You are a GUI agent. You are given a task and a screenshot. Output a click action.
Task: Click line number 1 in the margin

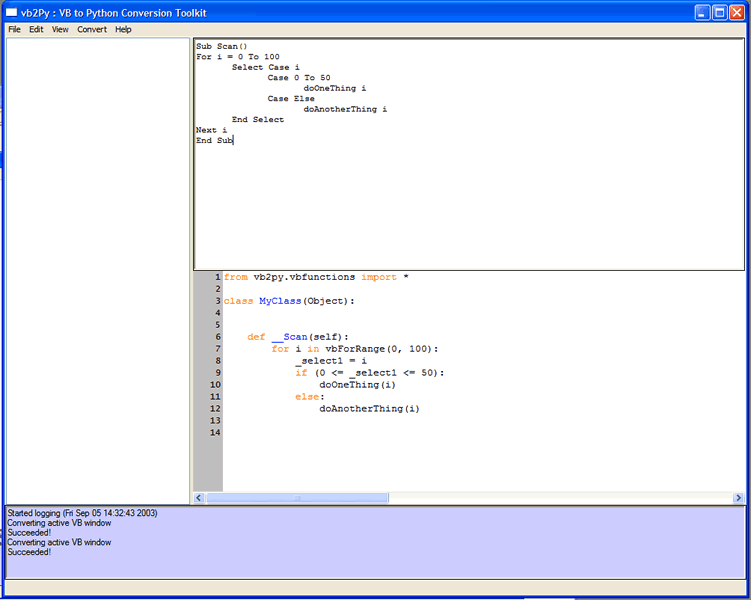click(x=217, y=277)
